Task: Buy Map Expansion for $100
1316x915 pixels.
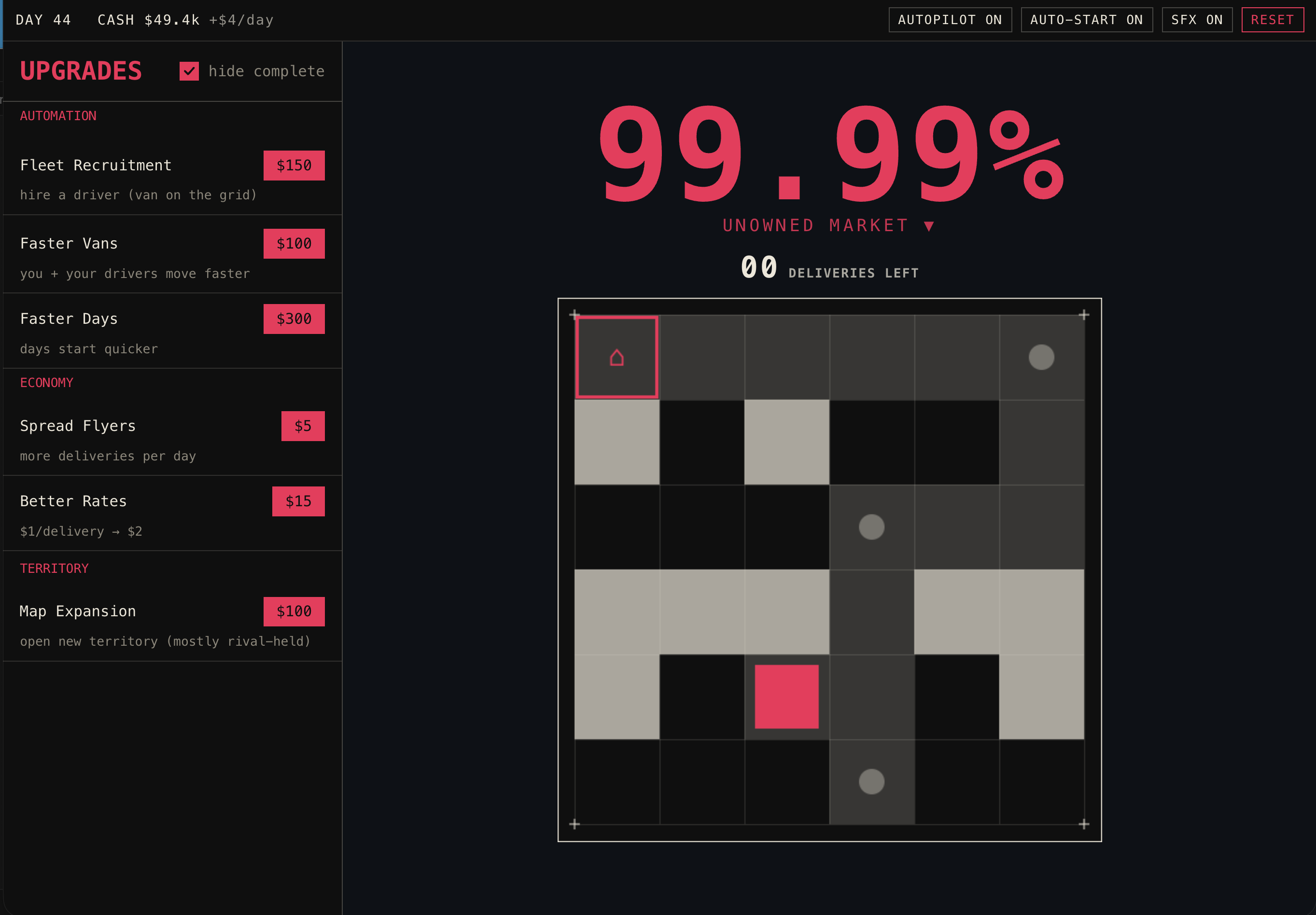Action: pos(294,611)
